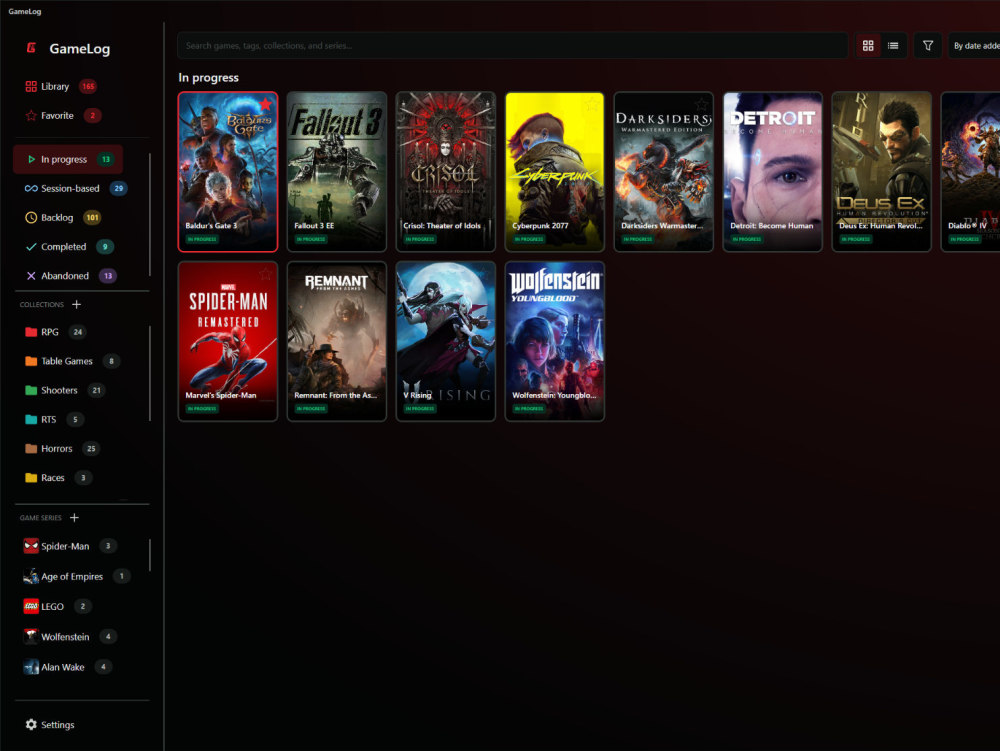Click the Collections list scrollbar
This screenshot has width=1000, height=751.
[x=150, y=374]
